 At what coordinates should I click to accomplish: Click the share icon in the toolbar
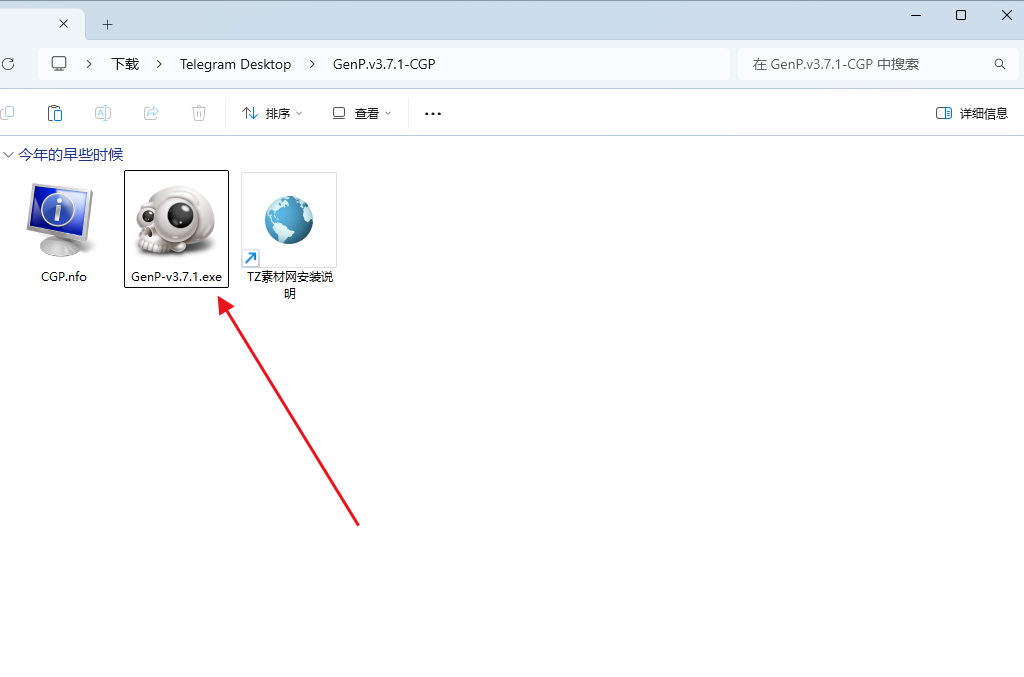coord(151,113)
